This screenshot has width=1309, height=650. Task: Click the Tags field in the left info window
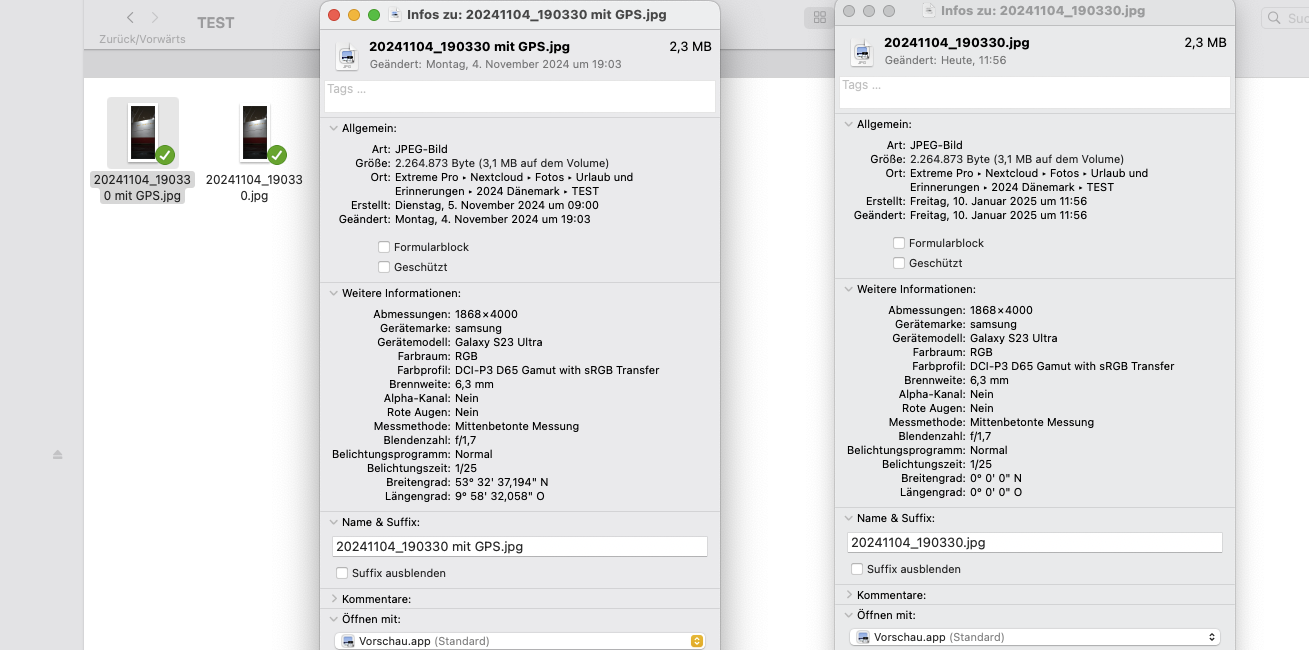[519, 96]
